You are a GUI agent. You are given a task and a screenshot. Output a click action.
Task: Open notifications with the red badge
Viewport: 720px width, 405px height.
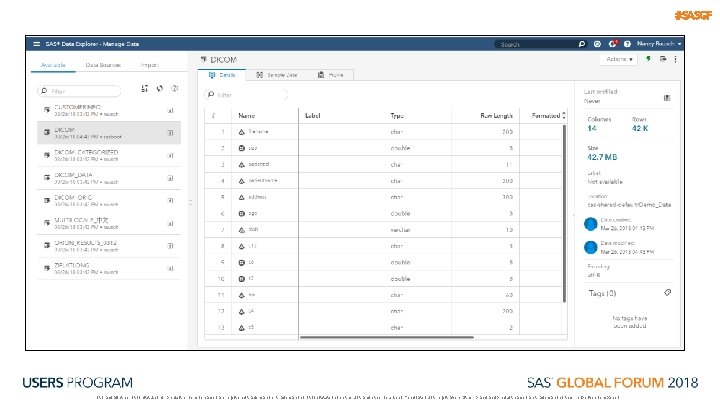click(613, 44)
